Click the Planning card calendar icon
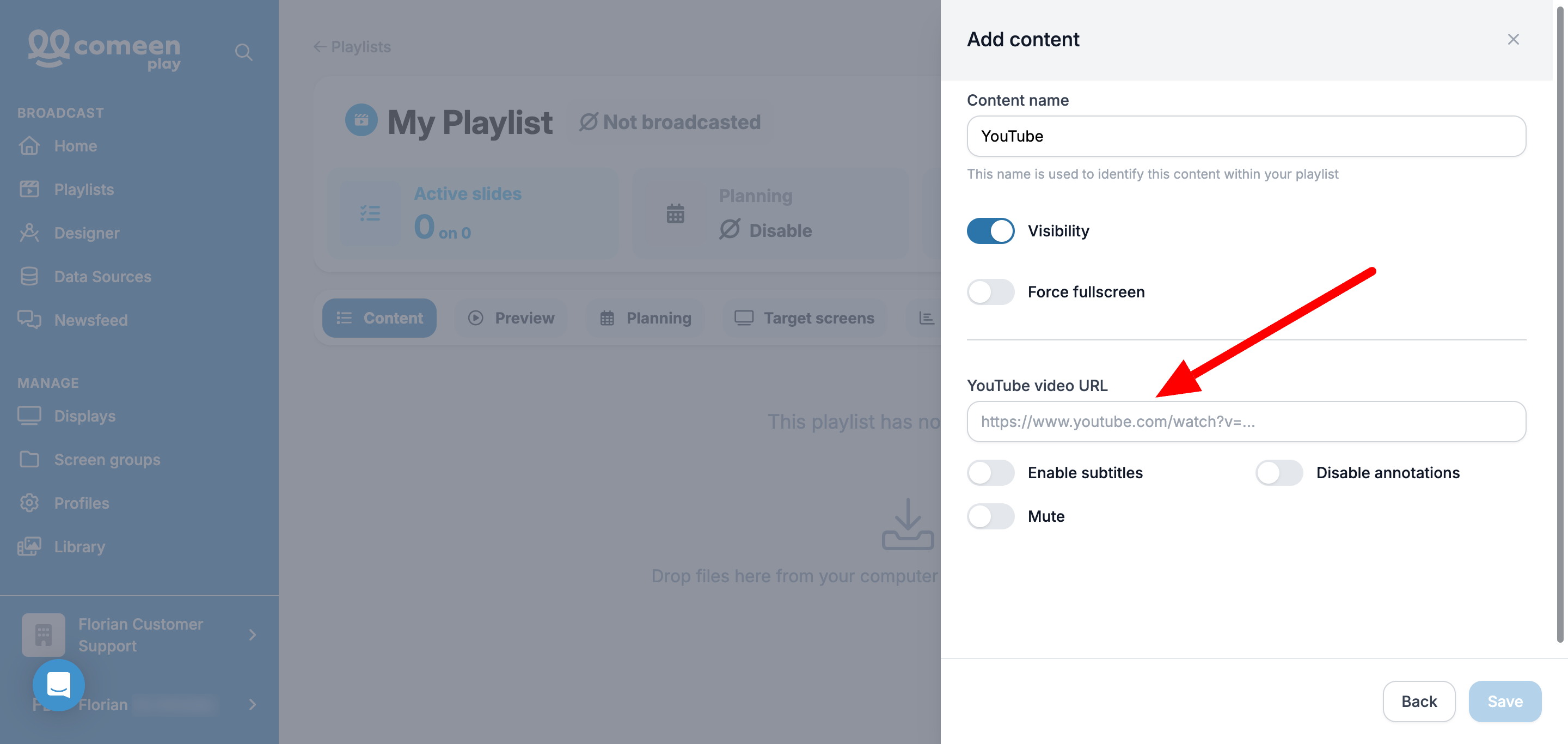 (x=675, y=214)
